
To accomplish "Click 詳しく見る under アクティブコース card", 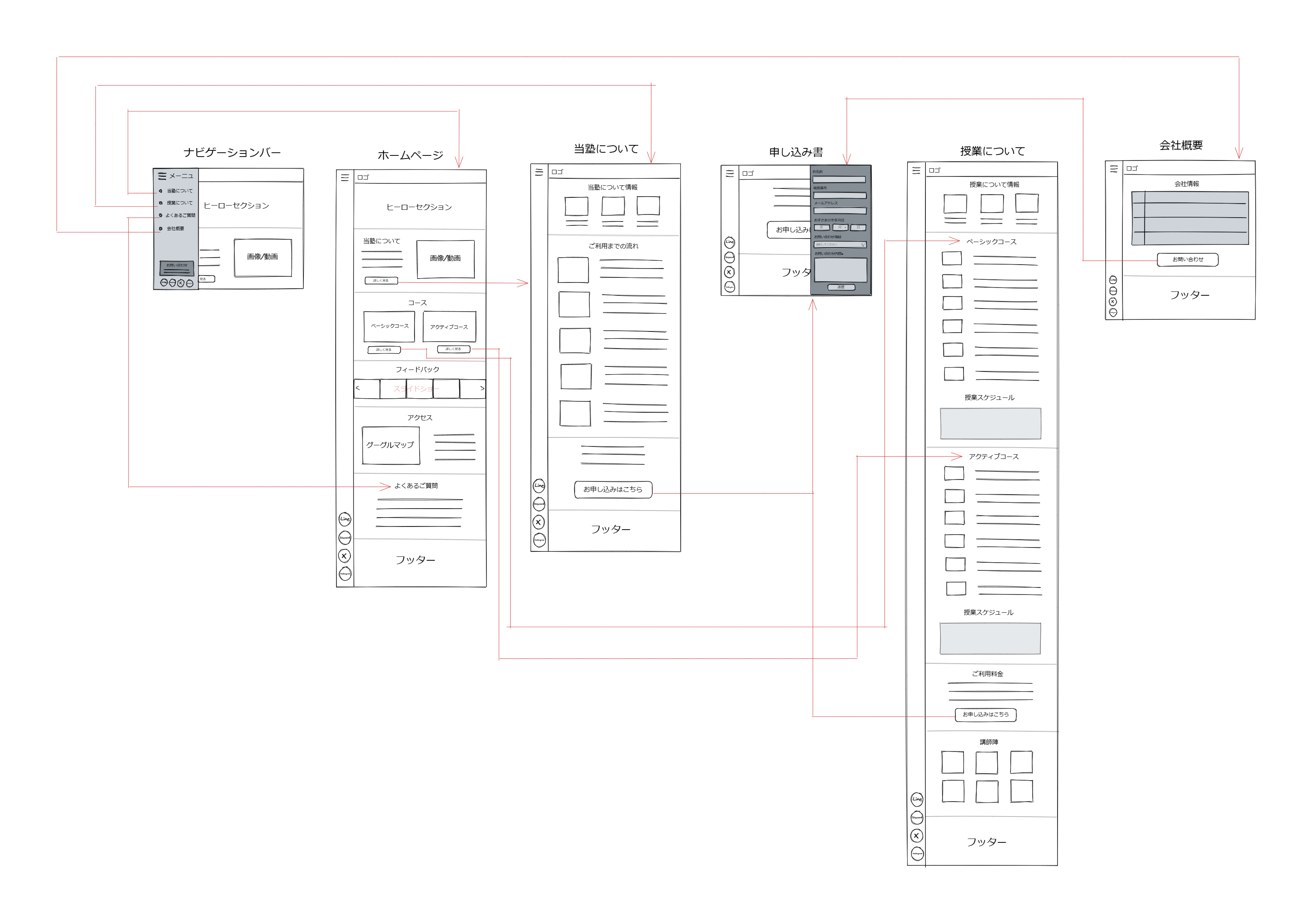I will [454, 349].
